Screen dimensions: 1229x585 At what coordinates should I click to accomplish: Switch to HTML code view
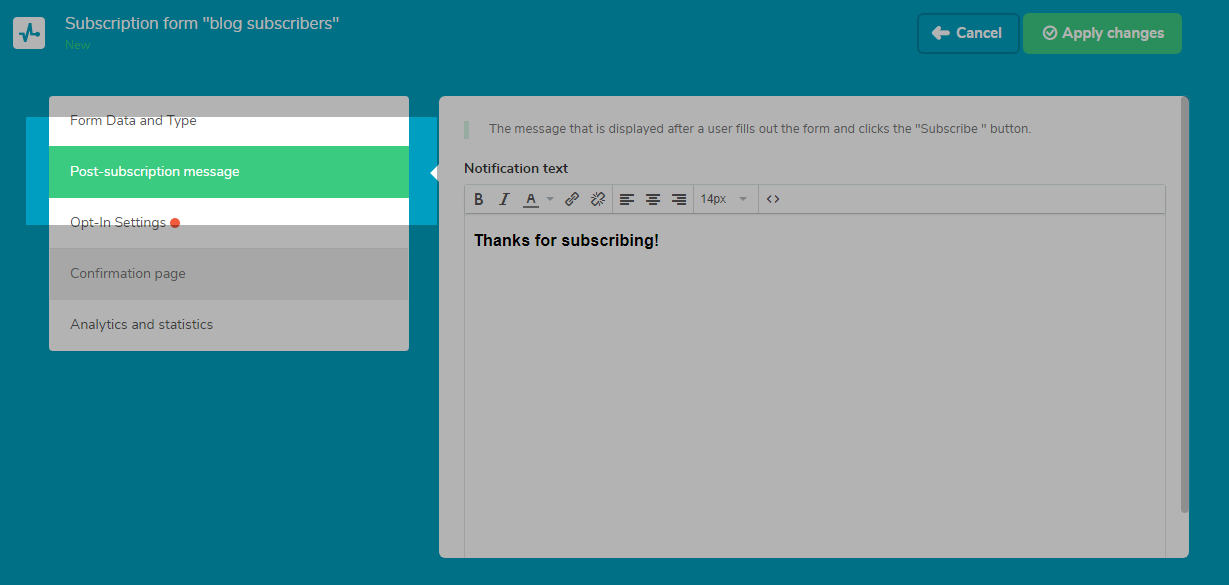coord(772,199)
